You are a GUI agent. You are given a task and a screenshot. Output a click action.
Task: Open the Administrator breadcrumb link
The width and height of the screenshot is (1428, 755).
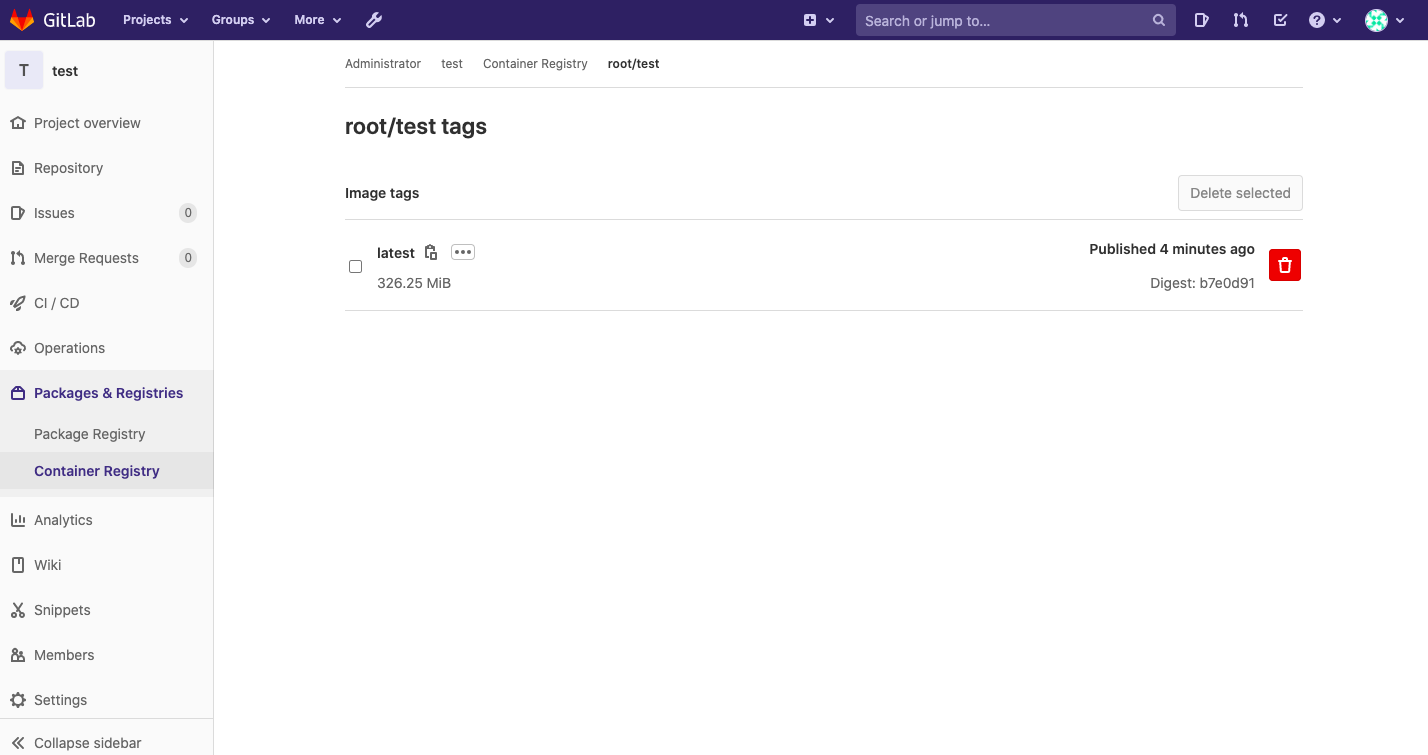pyautogui.click(x=383, y=63)
